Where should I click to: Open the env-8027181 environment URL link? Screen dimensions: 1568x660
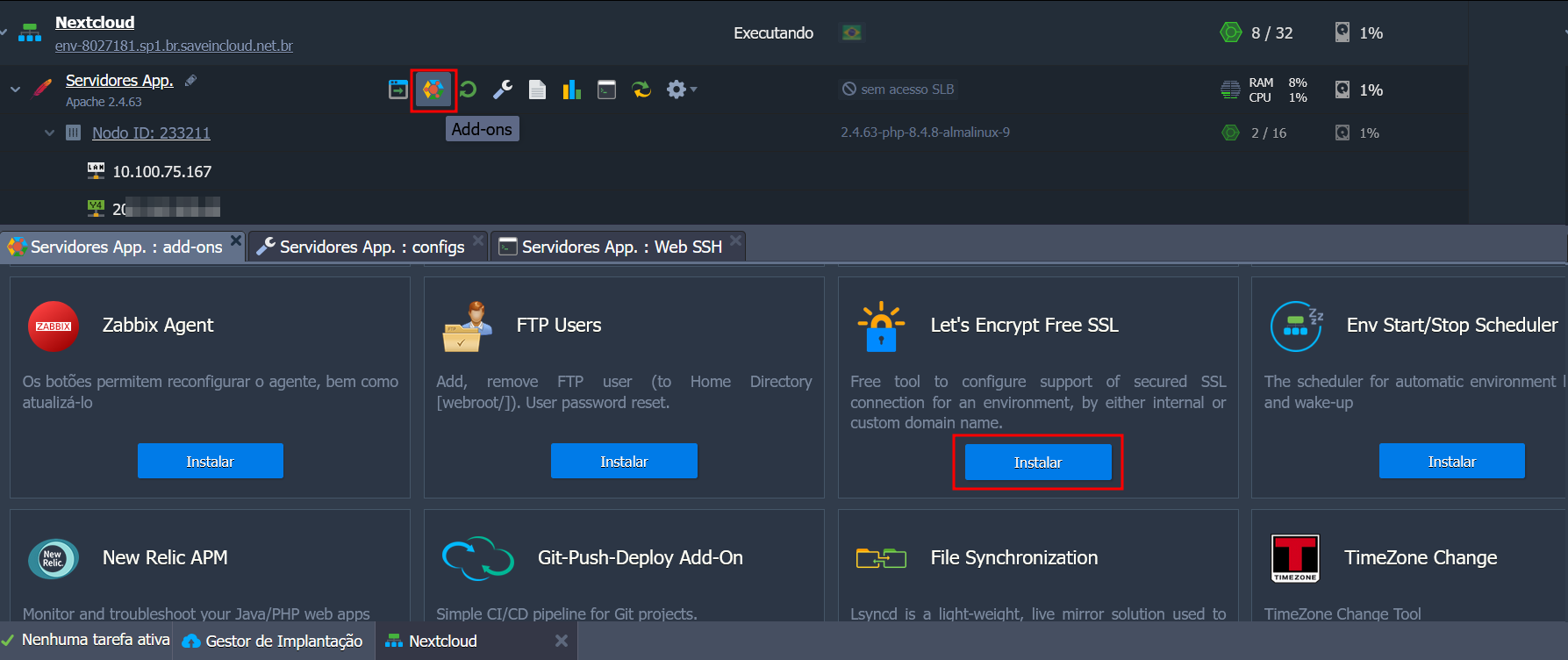pyautogui.click(x=174, y=46)
